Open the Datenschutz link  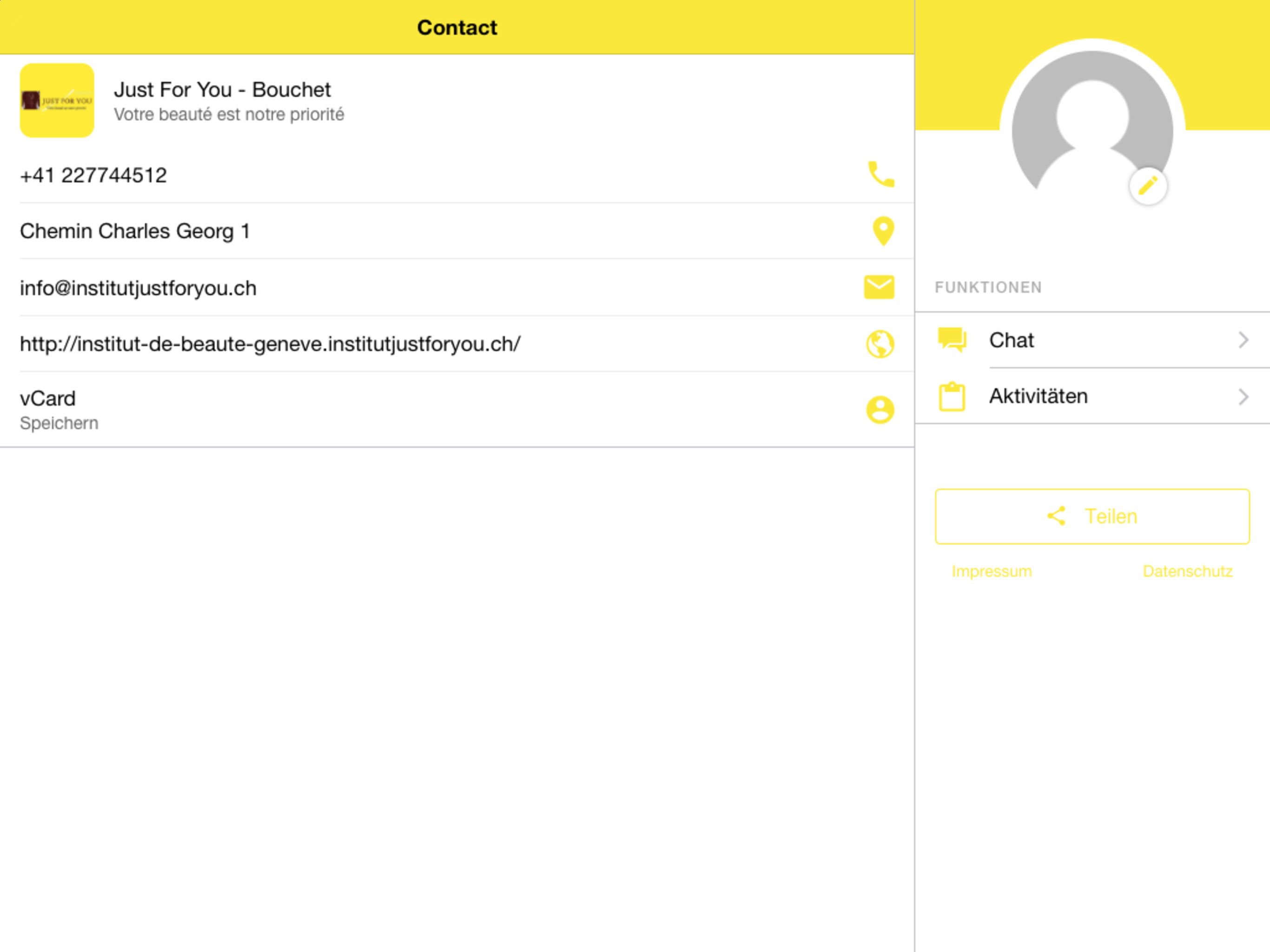pos(1187,571)
